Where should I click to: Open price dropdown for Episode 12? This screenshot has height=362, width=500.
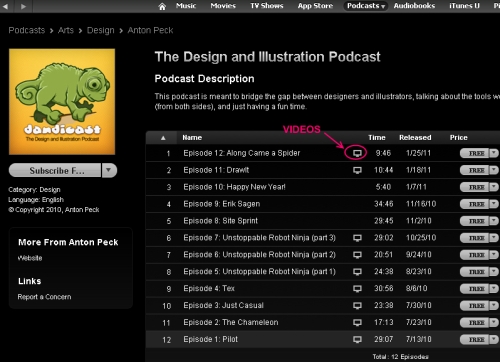click(x=494, y=153)
